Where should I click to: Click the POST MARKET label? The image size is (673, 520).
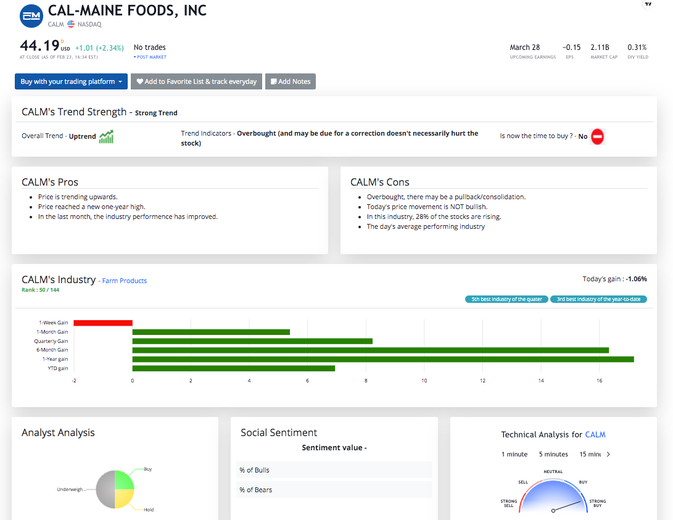click(x=150, y=57)
